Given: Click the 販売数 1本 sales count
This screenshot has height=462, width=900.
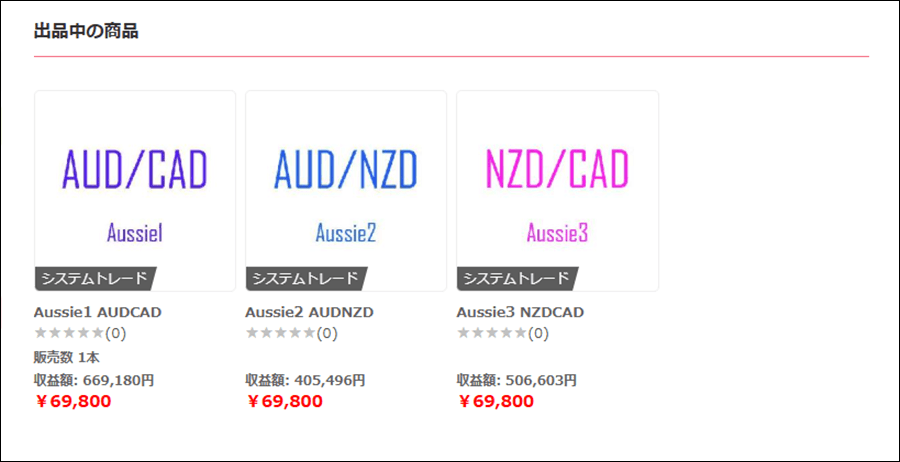Looking at the screenshot, I should [67, 358].
